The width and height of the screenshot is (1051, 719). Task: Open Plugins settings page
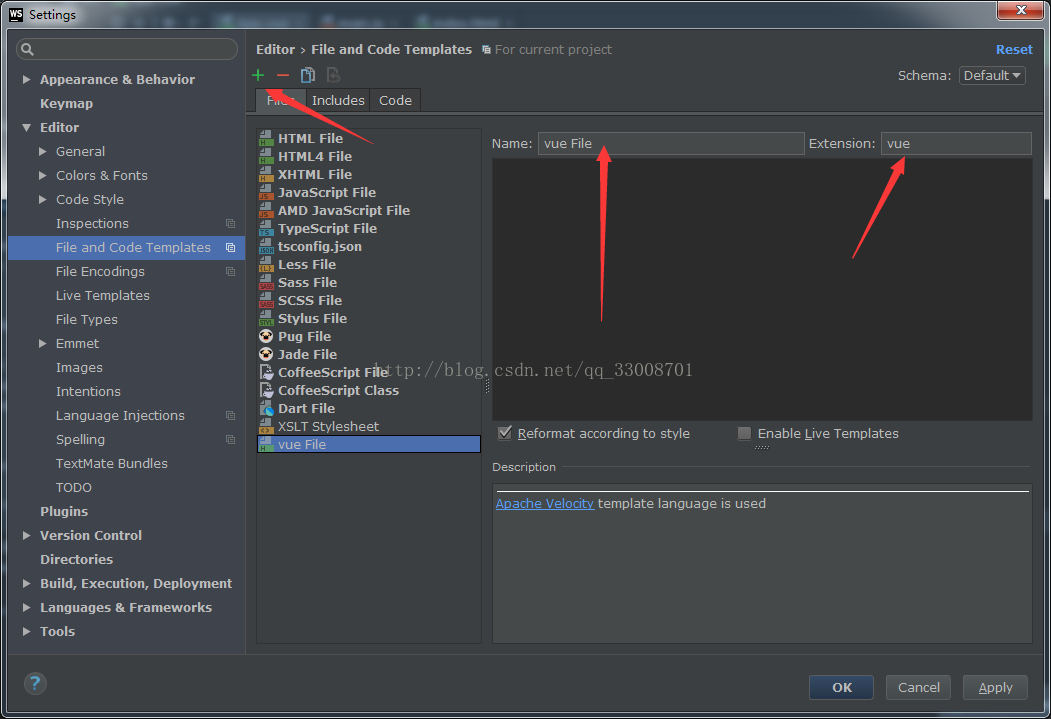pyautogui.click(x=64, y=511)
